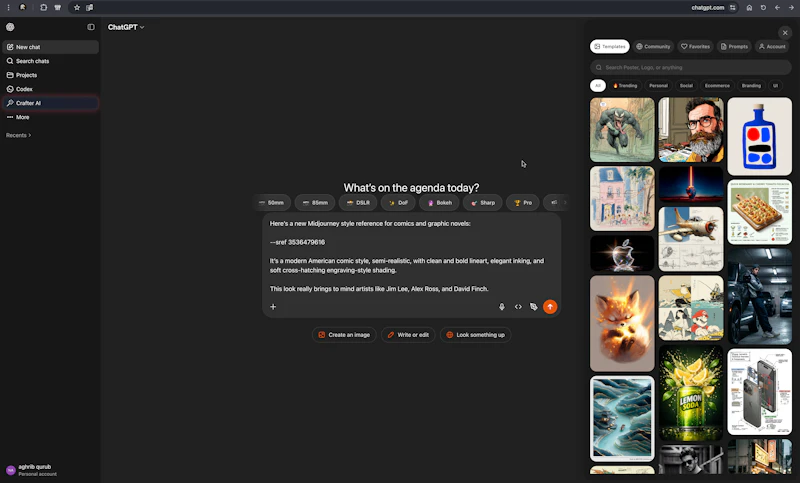800x483 pixels.
Task: Click the Search Poster, Logo, or anything field
Action: [x=691, y=67]
